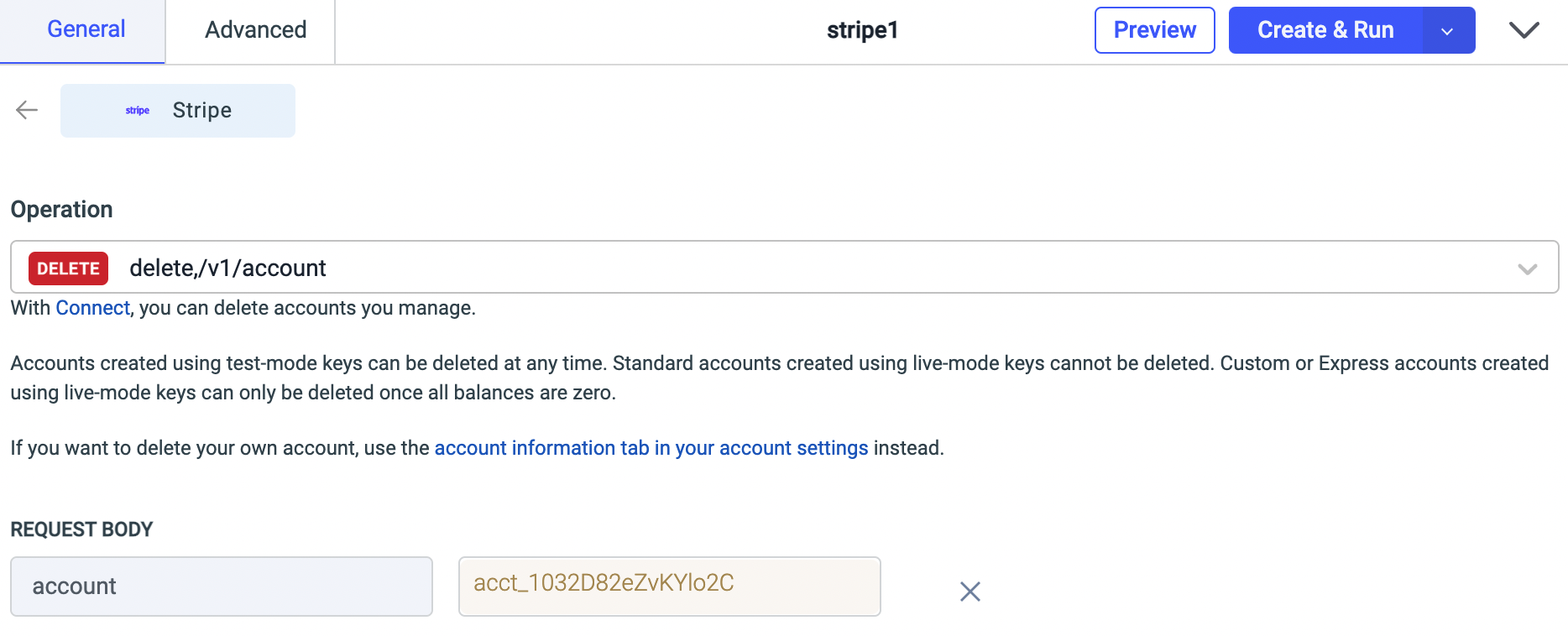This screenshot has height=636, width=1568.
Task: Click the REQUEST BODY heading
Action: pos(81,529)
